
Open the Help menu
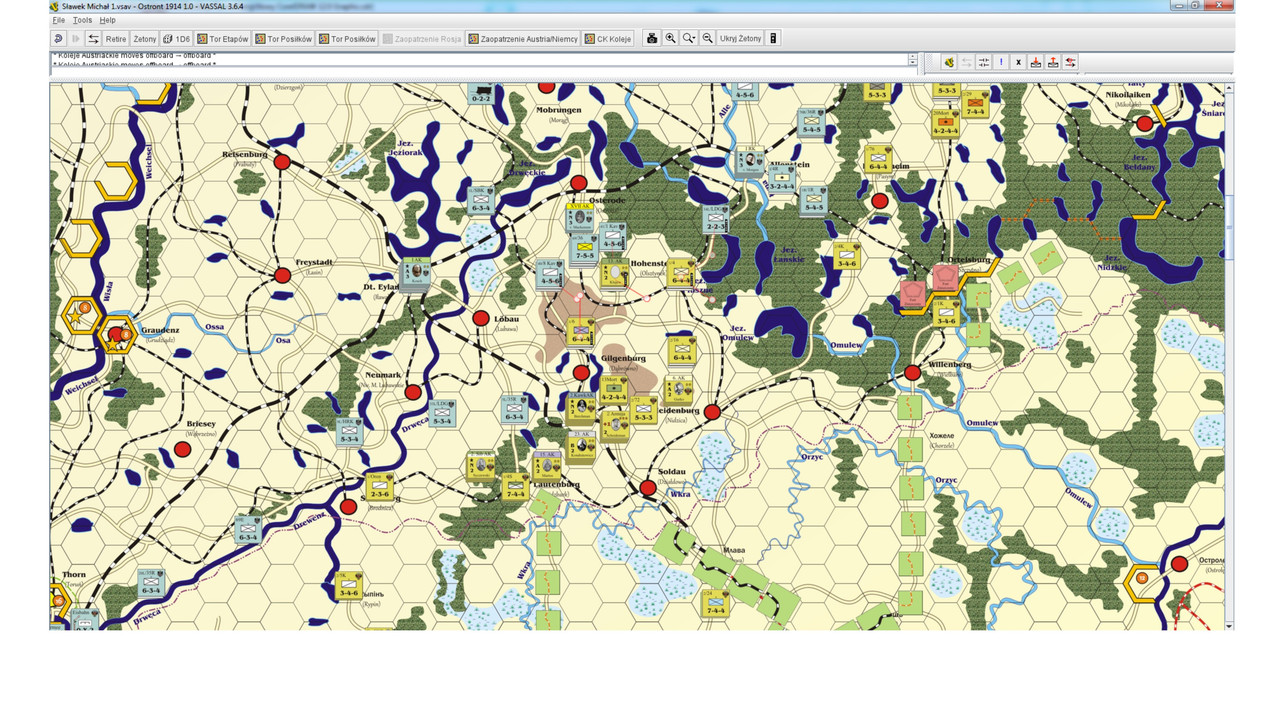[107, 20]
